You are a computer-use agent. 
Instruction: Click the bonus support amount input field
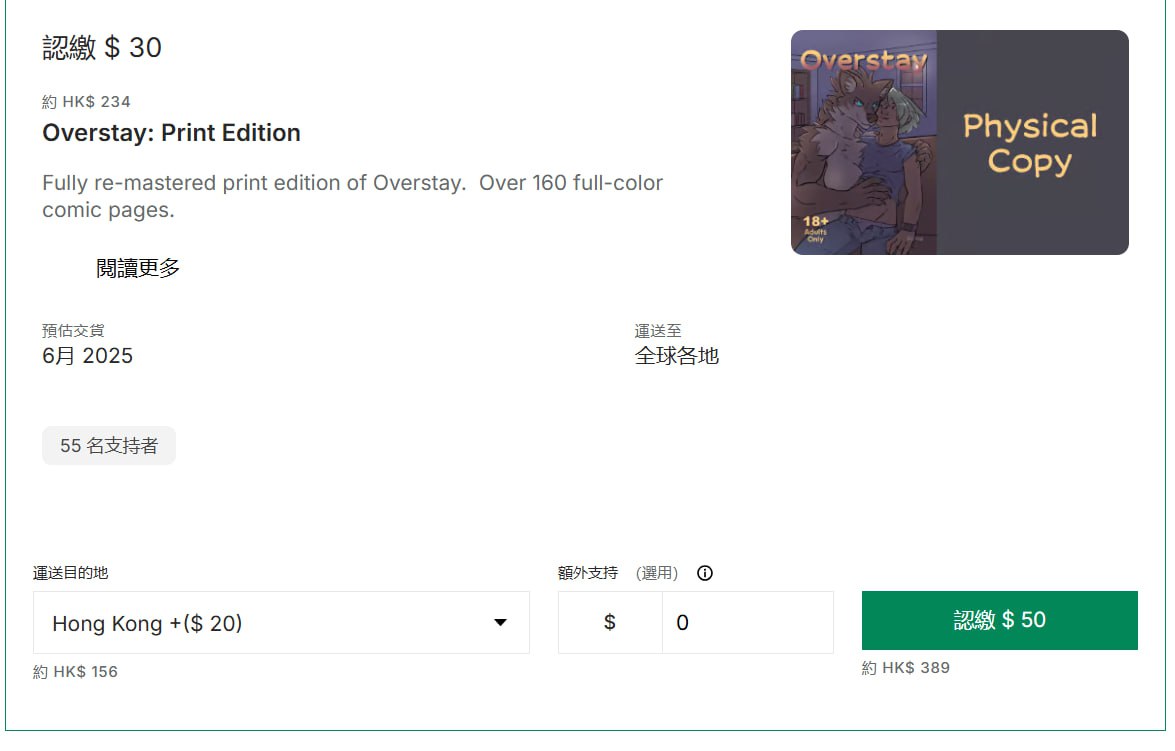coord(747,623)
